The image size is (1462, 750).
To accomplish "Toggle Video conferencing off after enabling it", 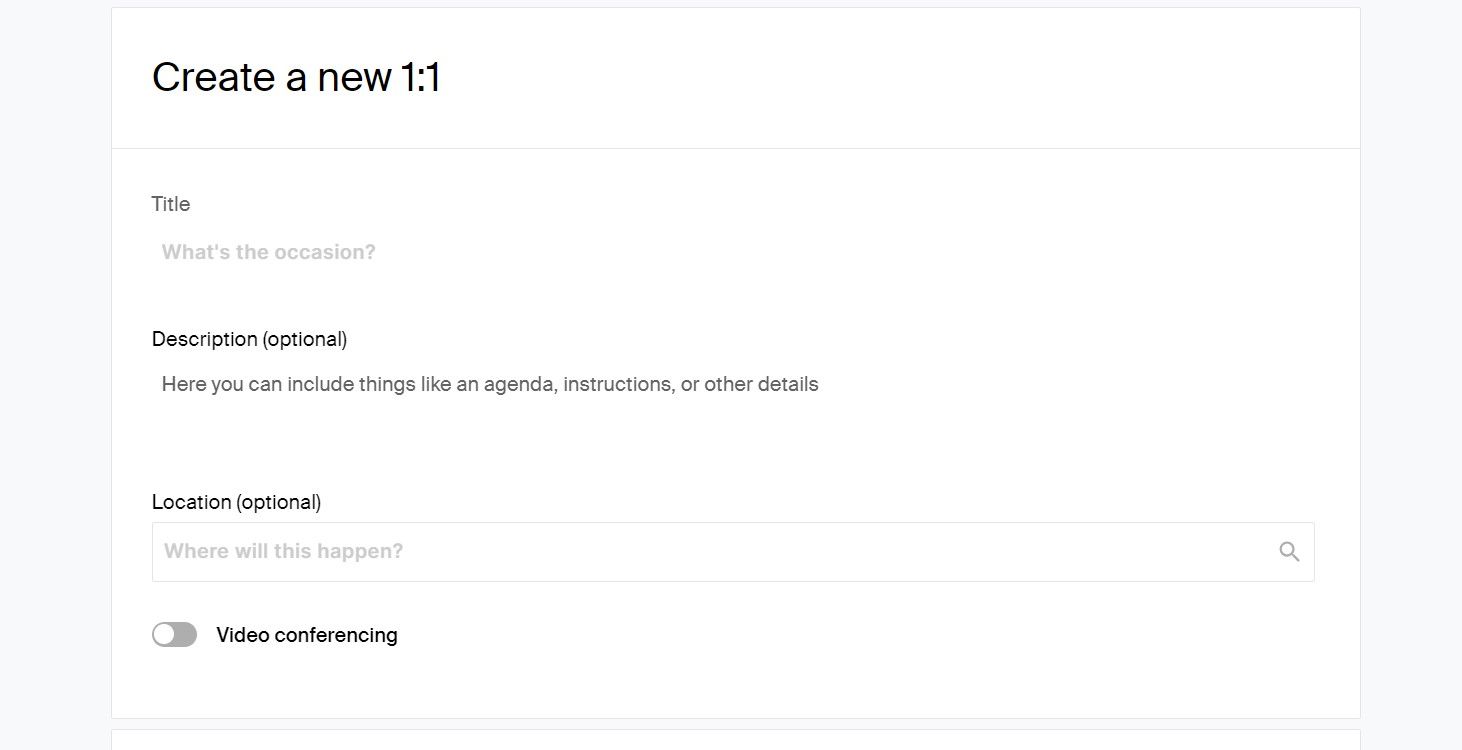I will [174, 634].
